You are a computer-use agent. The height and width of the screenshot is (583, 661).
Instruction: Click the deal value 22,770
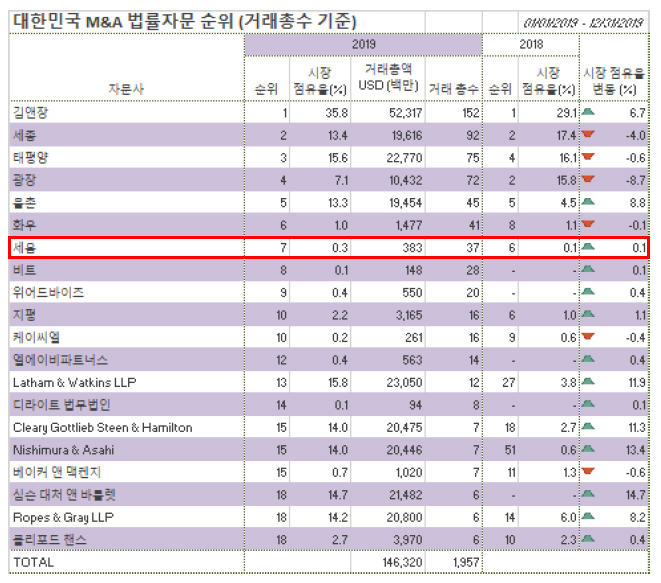click(404, 158)
